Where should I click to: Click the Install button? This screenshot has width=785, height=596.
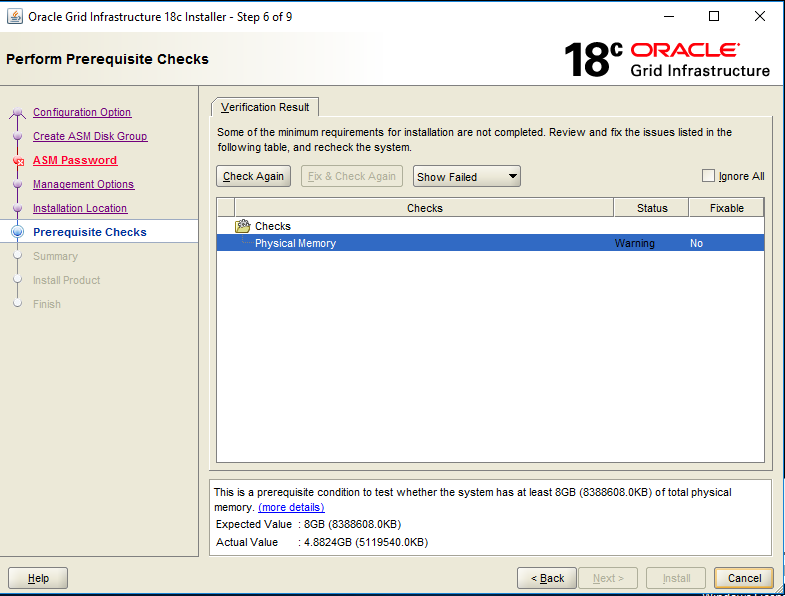[x=676, y=578]
